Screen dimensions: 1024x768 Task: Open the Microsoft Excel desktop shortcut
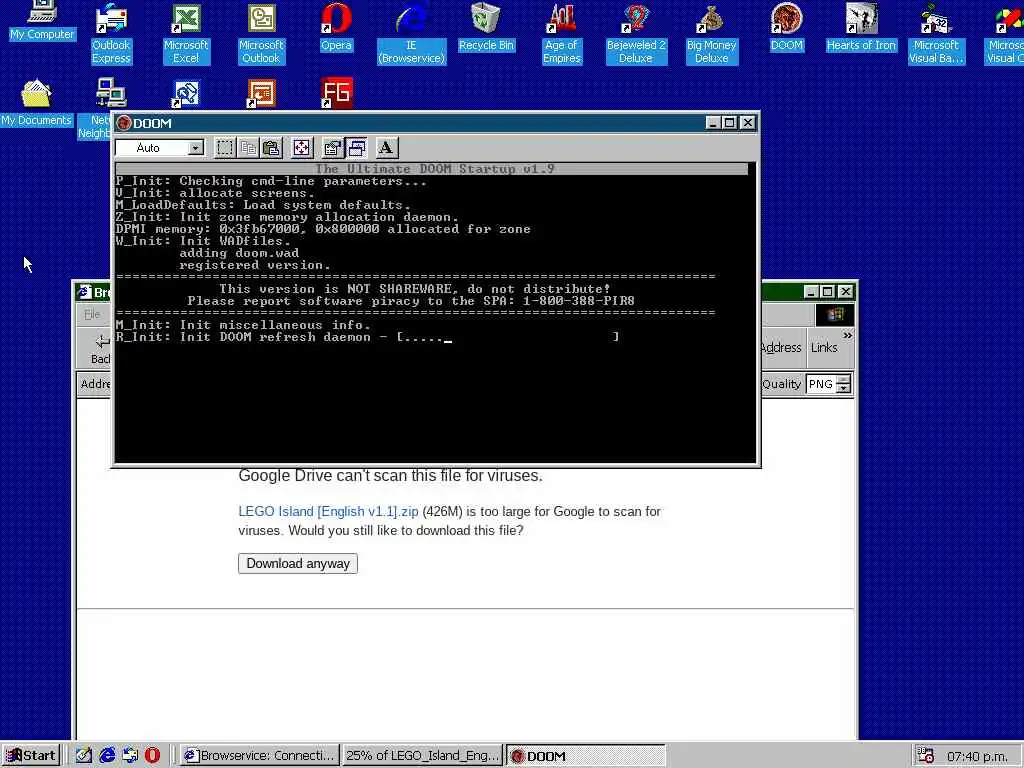pyautogui.click(x=186, y=34)
